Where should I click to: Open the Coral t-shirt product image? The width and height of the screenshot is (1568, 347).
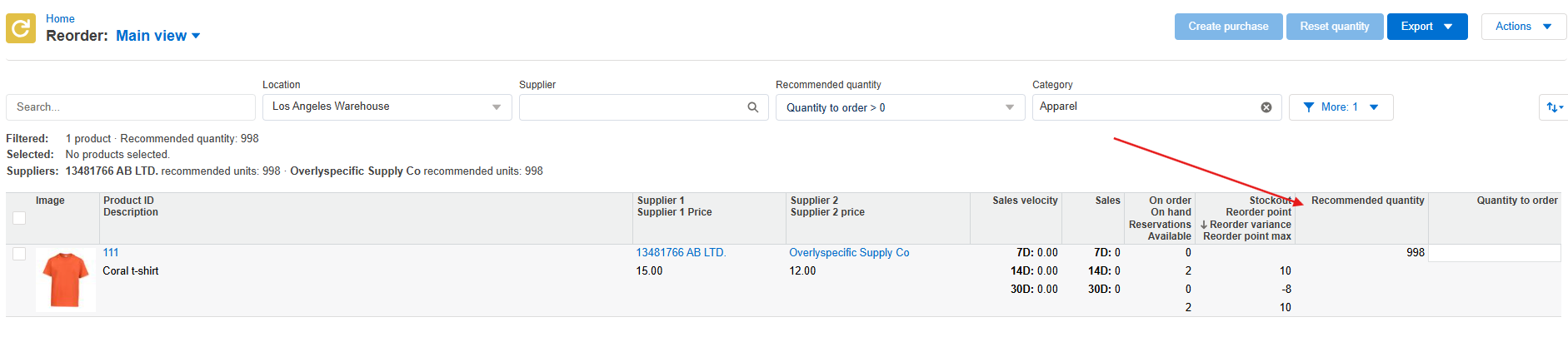click(66, 280)
